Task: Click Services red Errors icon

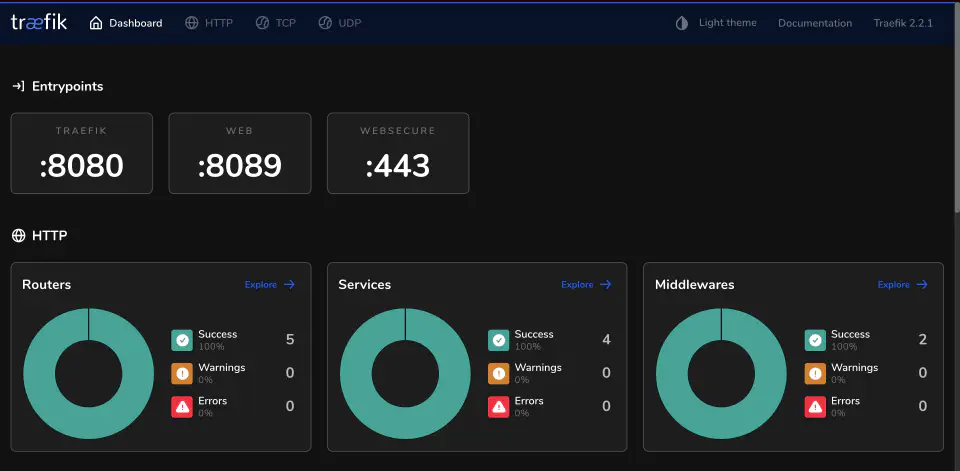Action: [x=498, y=406]
